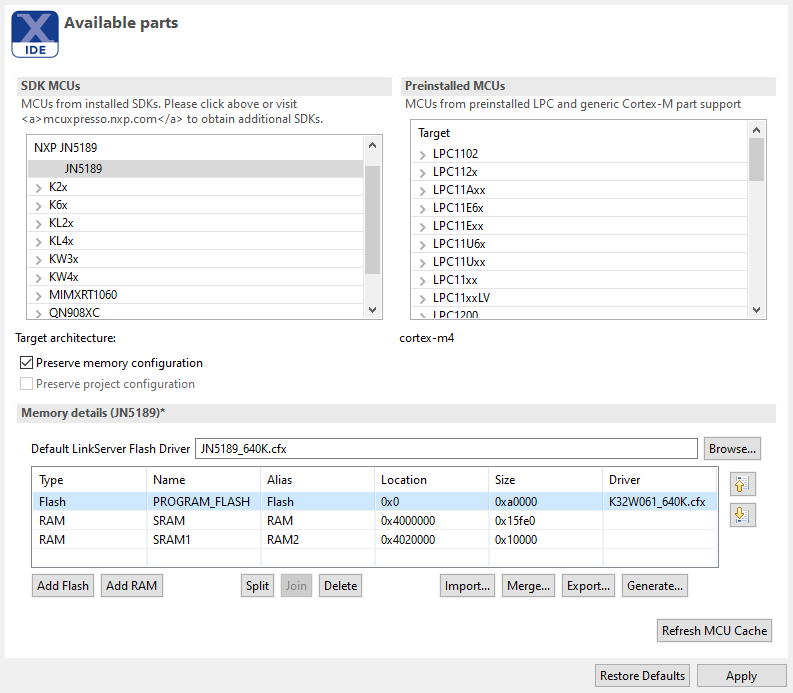Expand the KW4x SDK MCU group
Image resolution: width=793 pixels, height=693 pixels.
[38, 278]
